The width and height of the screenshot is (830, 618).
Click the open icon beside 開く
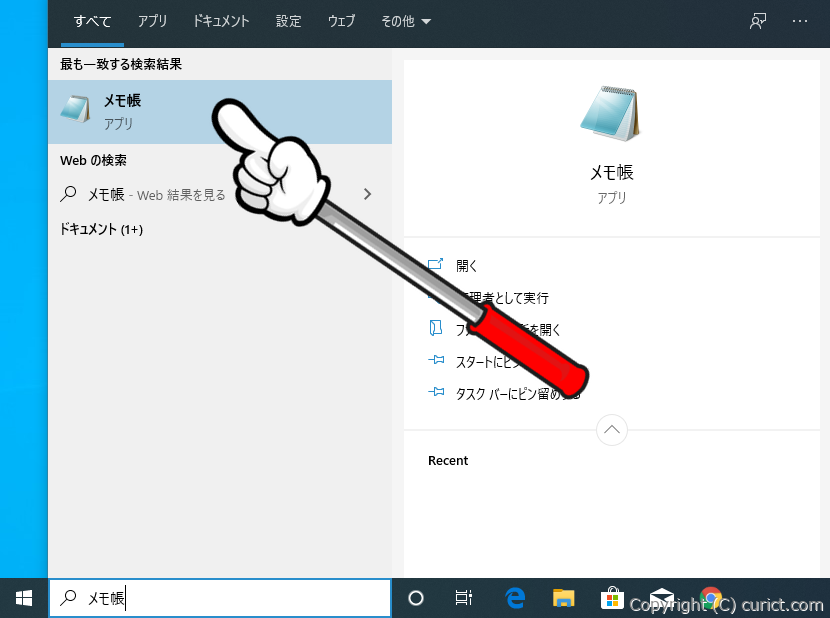point(435,264)
